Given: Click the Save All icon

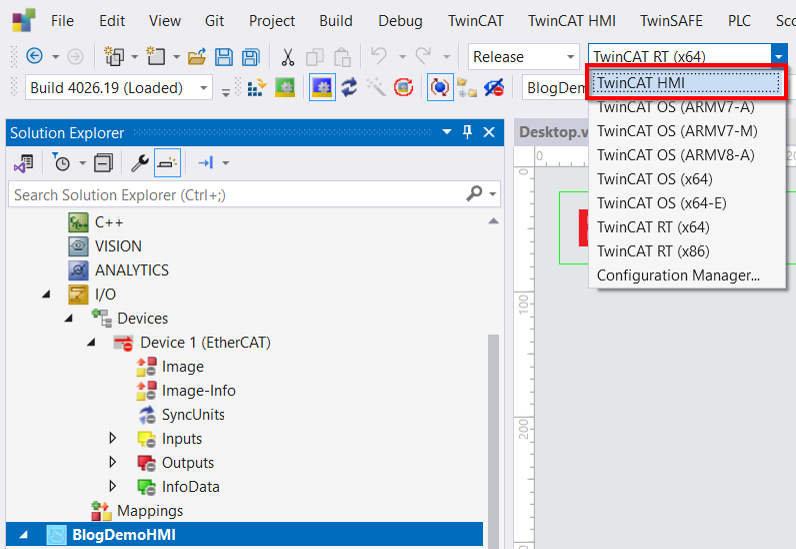Looking at the screenshot, I should coord(251,57).
